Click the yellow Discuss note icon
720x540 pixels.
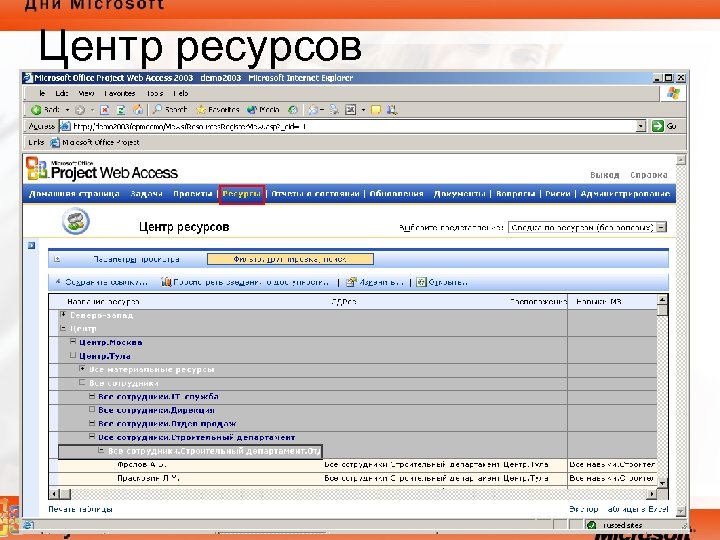pyautogui.click(x=376, y=110)
